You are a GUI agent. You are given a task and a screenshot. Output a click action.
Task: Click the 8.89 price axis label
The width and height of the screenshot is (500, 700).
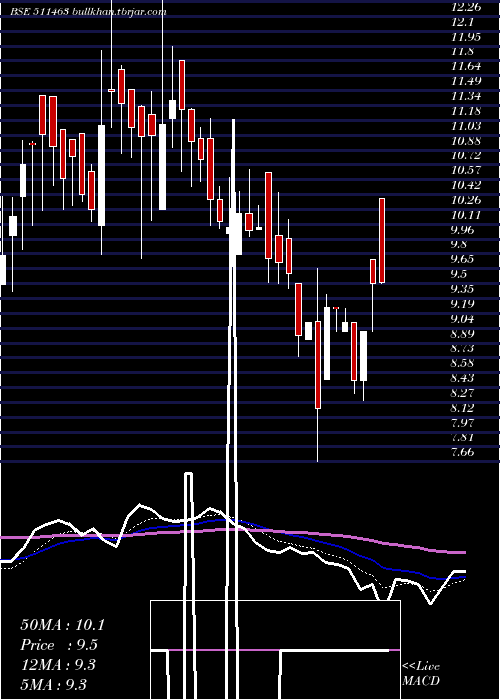click(462, 333)
